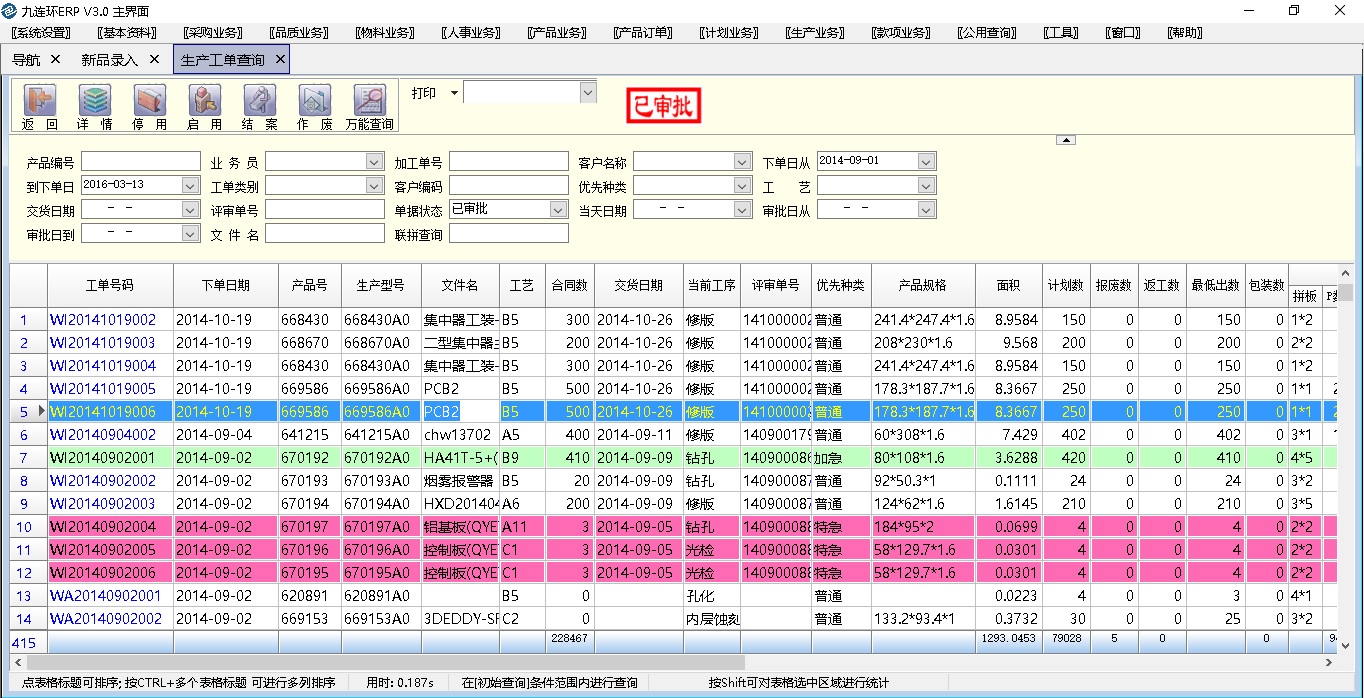
Task: Click the horizontal scrollbar thumb under the table
Action: [x=385, y=662]
